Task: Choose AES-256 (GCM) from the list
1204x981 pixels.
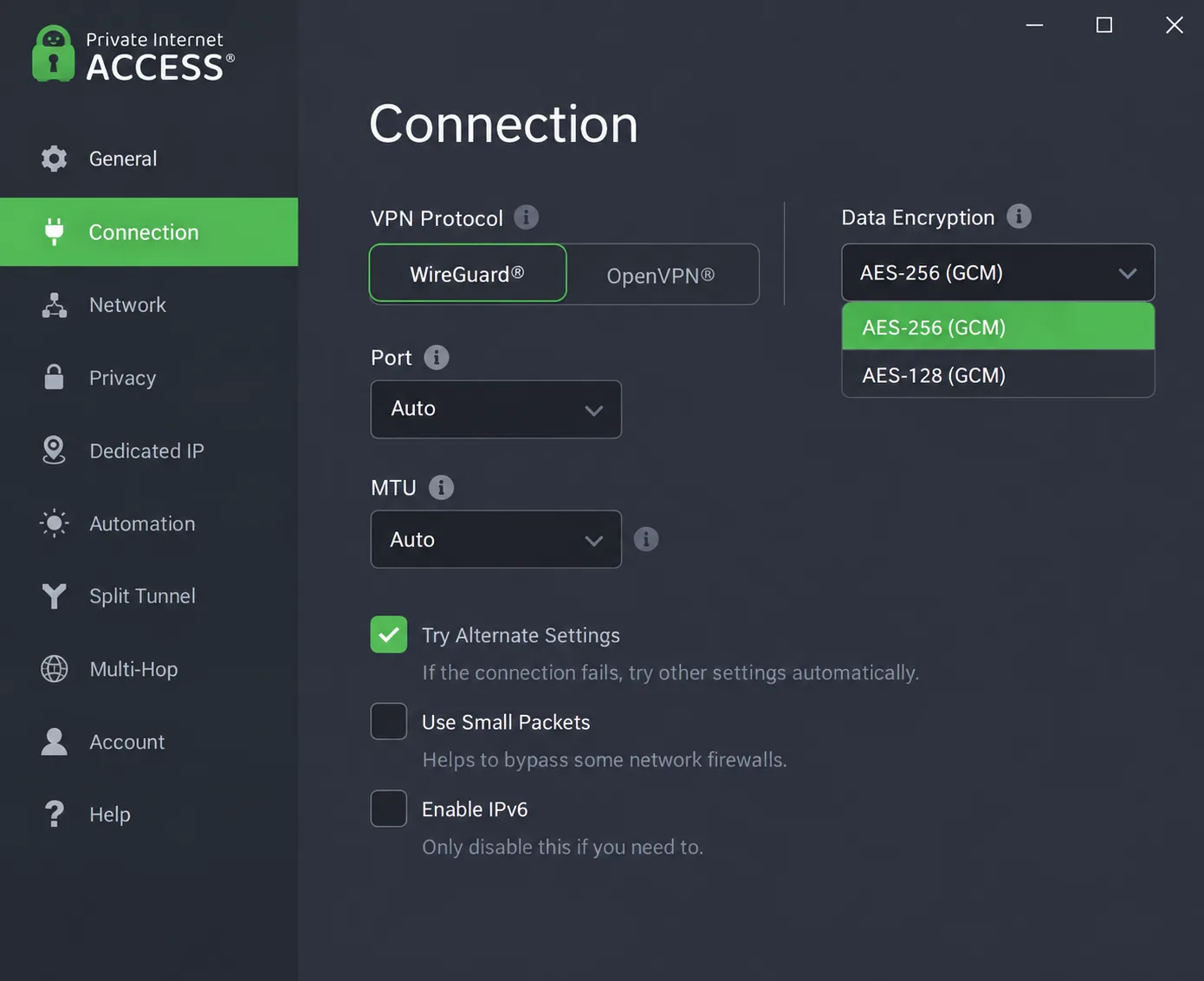Action: [998, 327]
